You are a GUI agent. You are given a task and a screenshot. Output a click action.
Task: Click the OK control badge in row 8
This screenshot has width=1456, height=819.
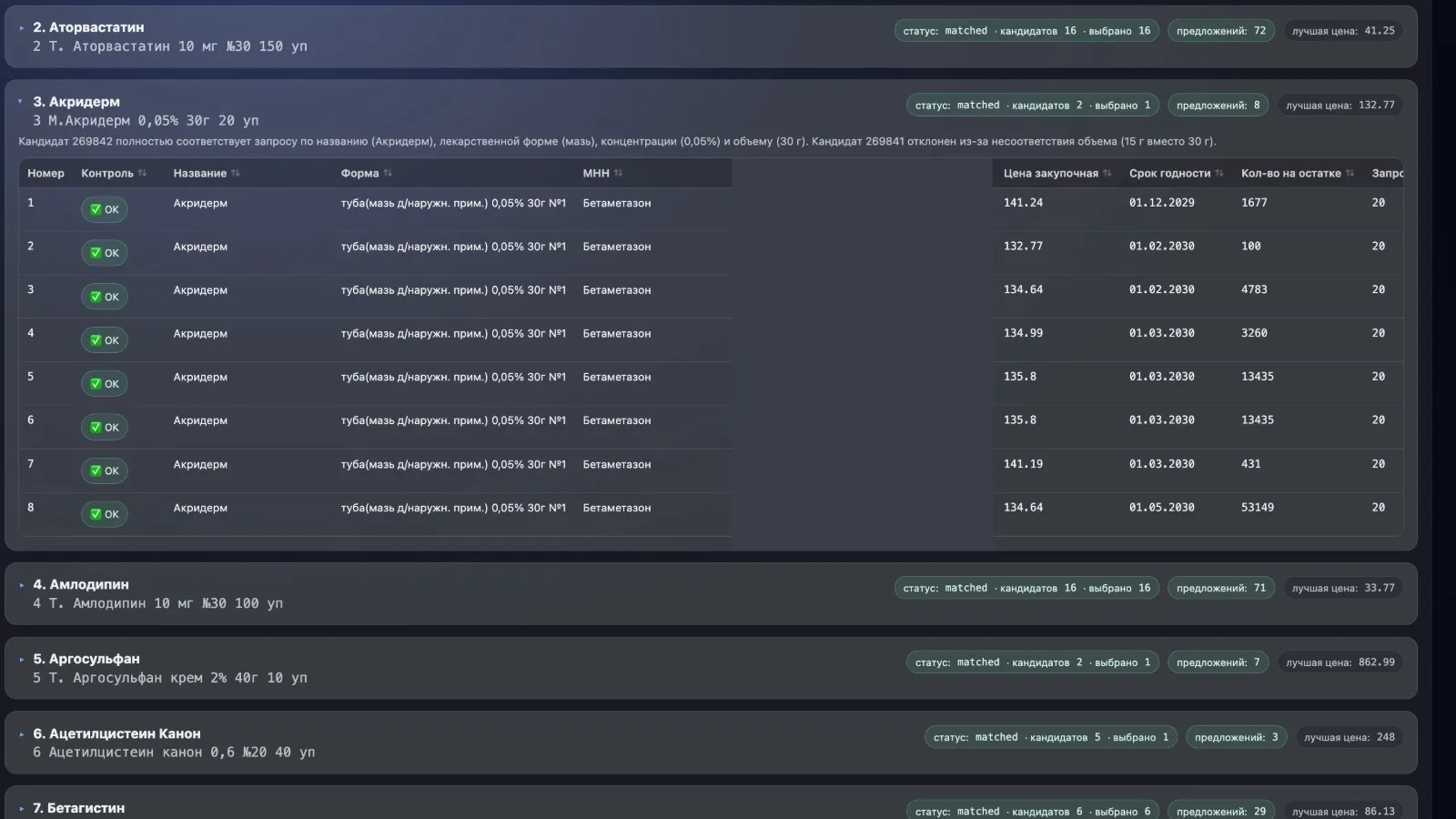[x=105, y=514]
